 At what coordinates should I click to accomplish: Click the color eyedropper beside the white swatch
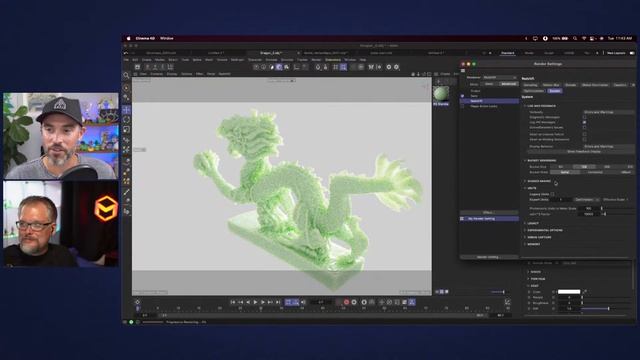[585, 291]
